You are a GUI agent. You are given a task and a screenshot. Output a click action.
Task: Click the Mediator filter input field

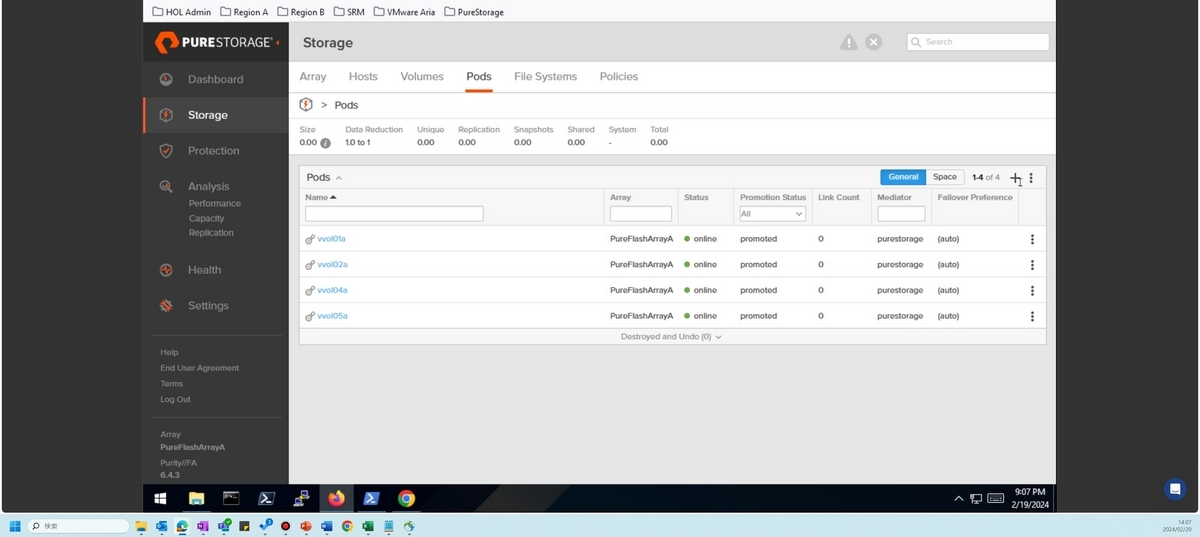click(x=901, y=214)
